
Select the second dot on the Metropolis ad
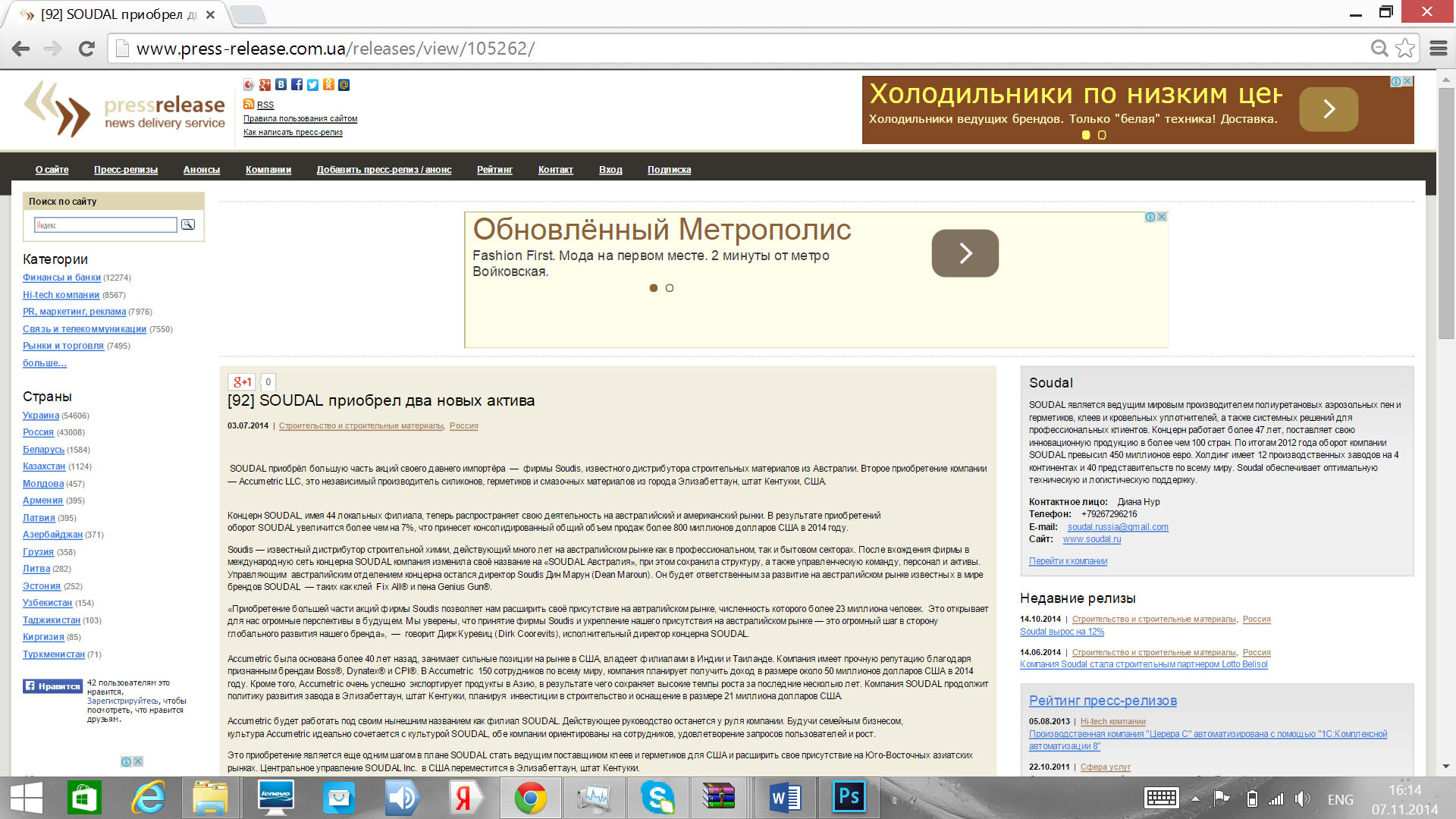(670, 288)
